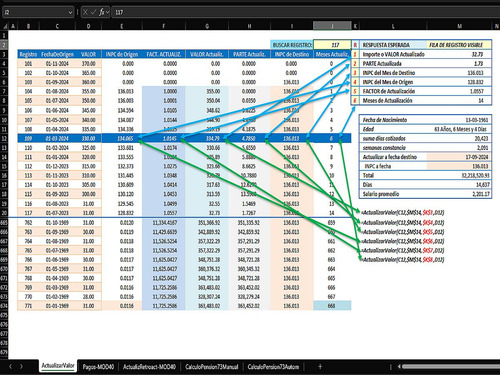The height and width of the screenshot is (375, 500).
Task: Click the INPC de Origen header cell
Action: [122, 54]
